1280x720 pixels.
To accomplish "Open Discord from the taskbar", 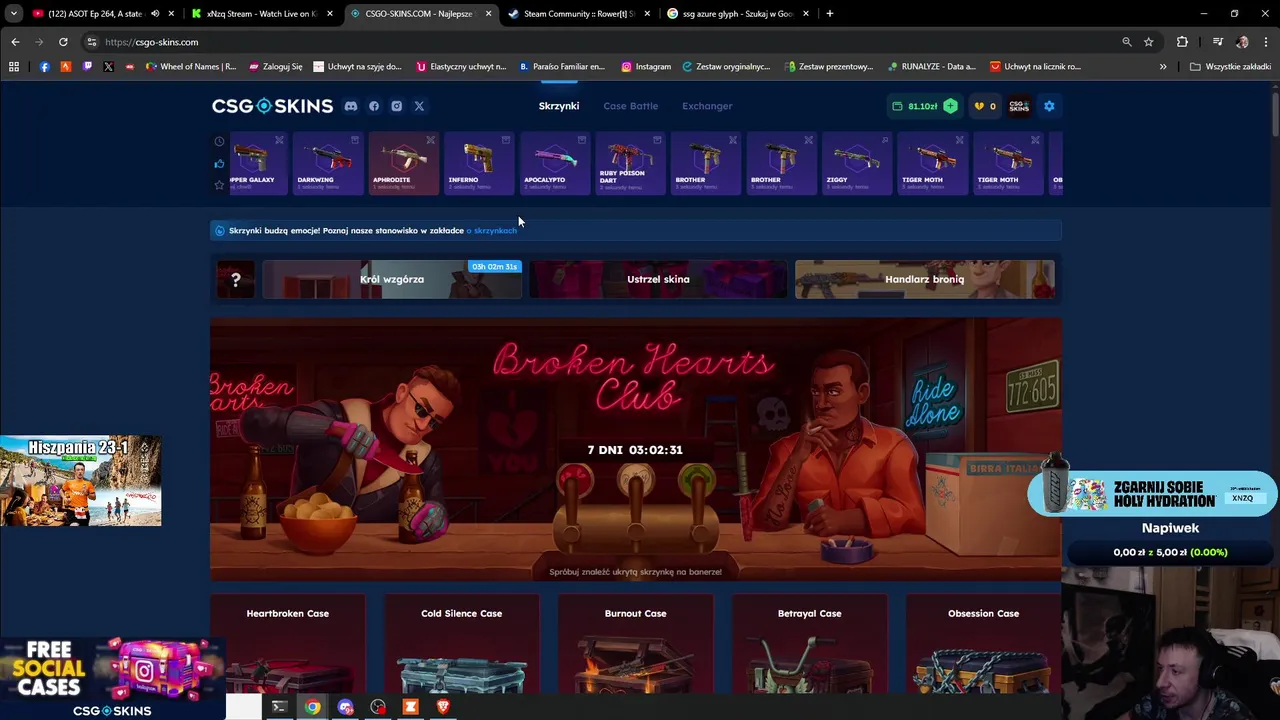I will tap(346, 707).
